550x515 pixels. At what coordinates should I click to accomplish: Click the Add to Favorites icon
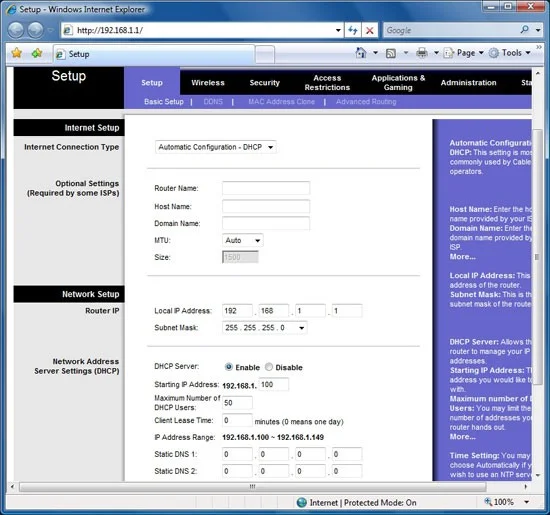[x=37, y=53]
